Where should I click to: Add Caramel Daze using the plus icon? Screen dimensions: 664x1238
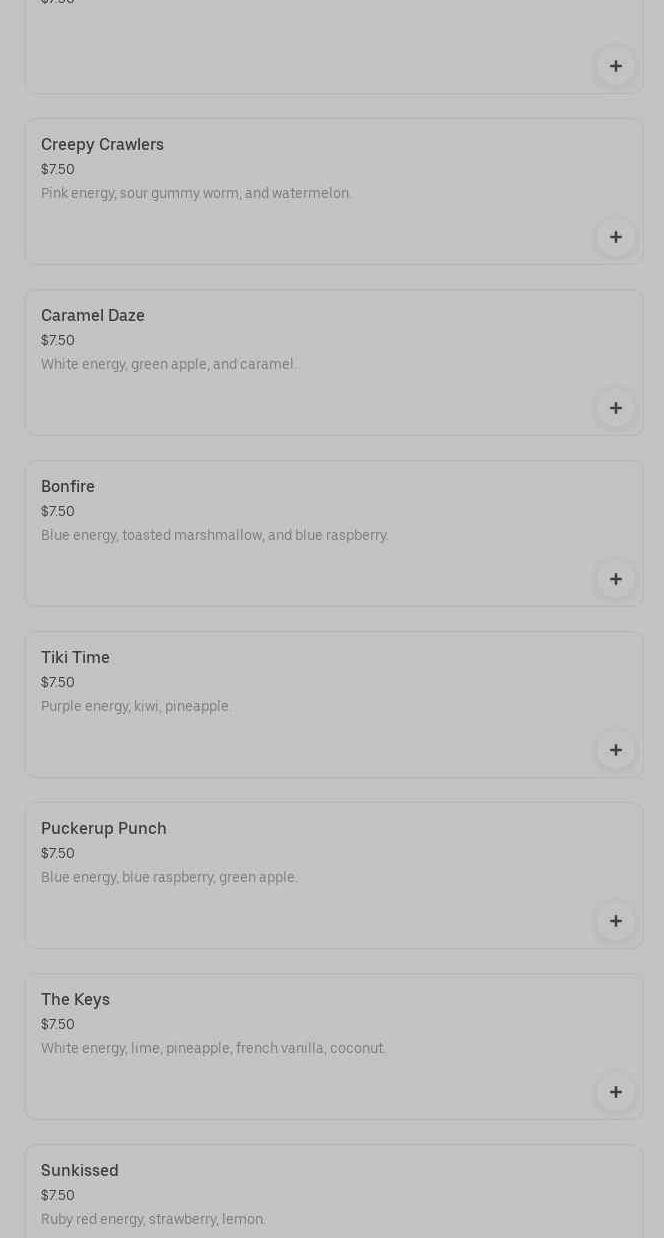click(x=615, y=408)
